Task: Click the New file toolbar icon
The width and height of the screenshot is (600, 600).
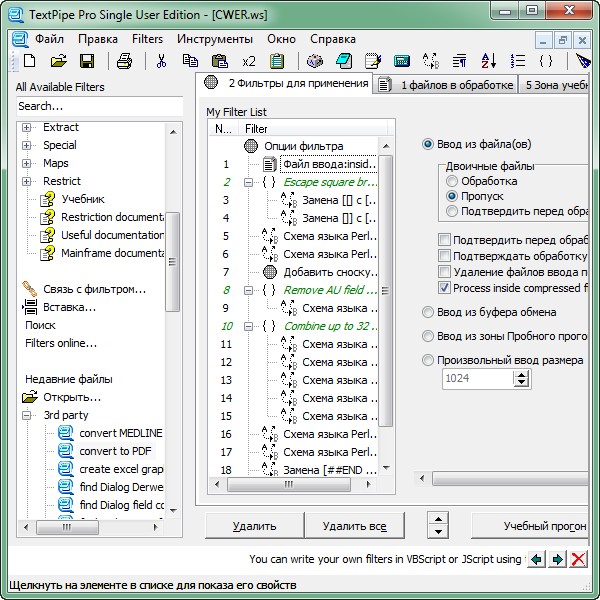Action: [x=29, y=62]
